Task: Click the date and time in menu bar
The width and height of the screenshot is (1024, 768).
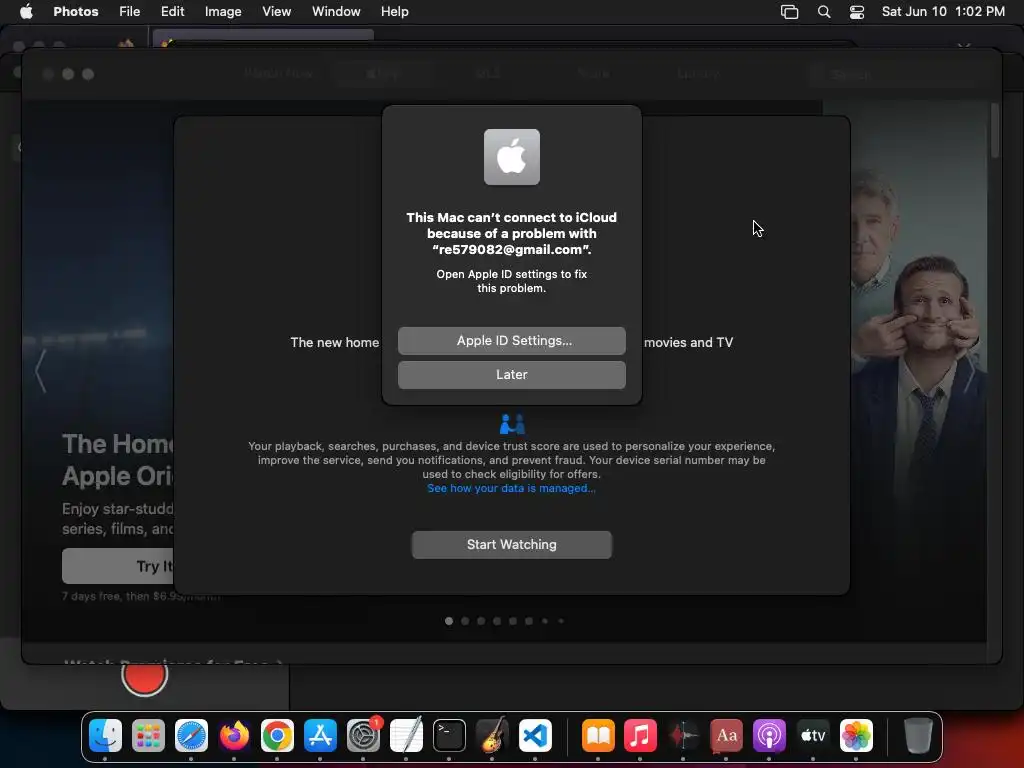Action: [943, 11]
